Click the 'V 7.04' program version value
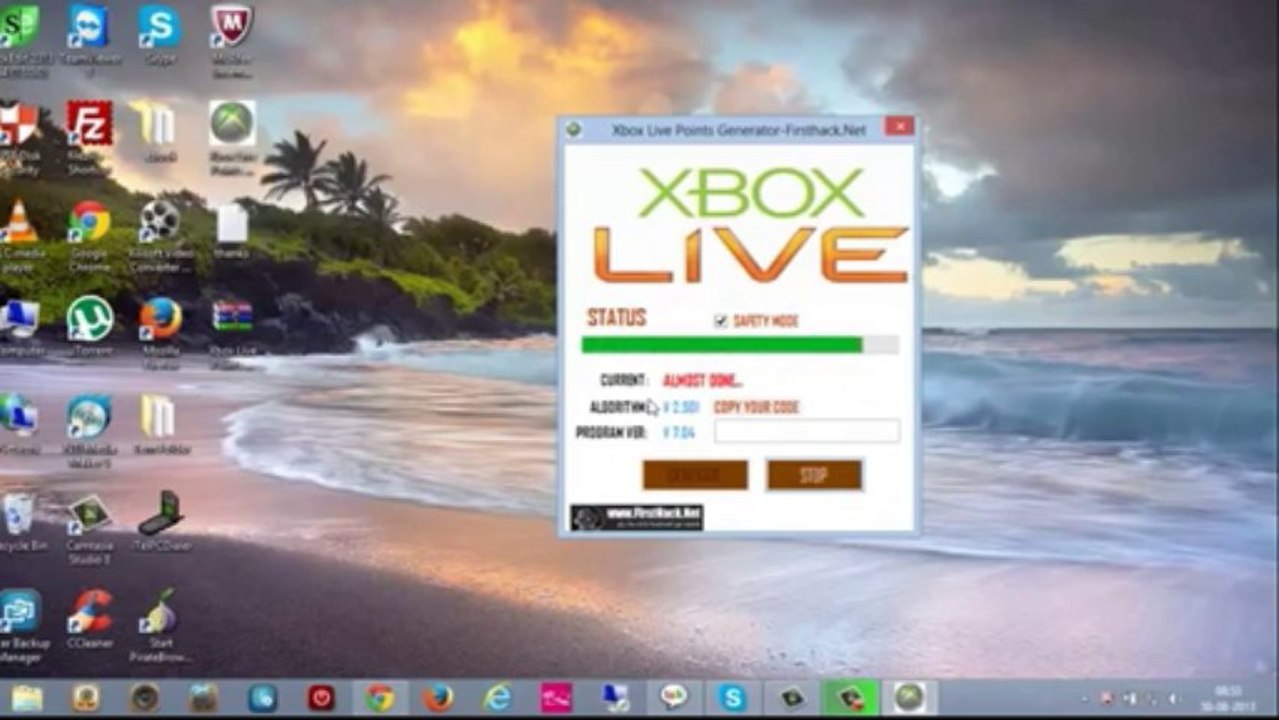Screen dimensions: 1279x720 point(678,432)
